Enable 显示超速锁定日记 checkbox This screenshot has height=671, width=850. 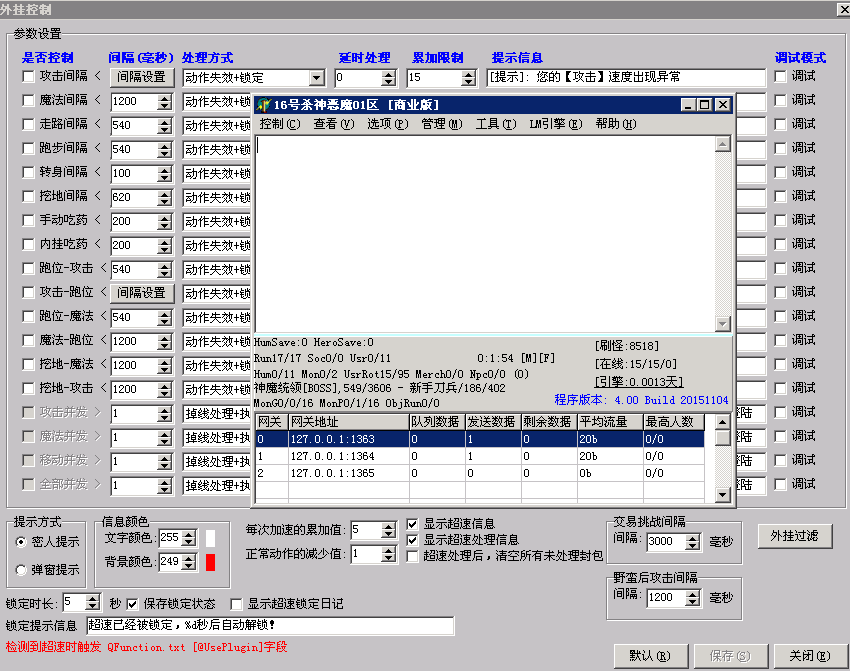pyautogui.click(x=236, y=604)
